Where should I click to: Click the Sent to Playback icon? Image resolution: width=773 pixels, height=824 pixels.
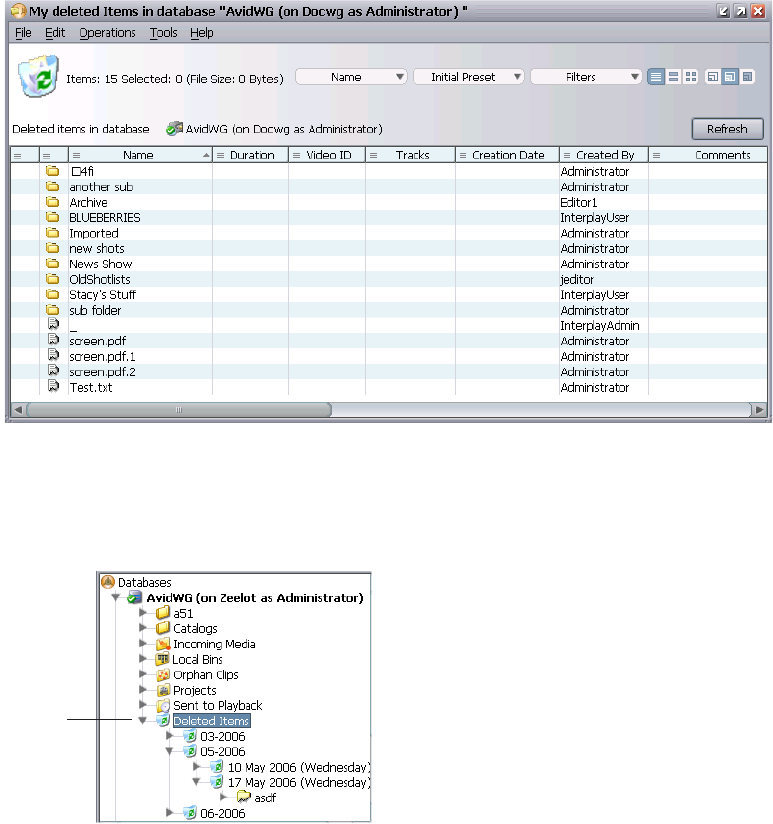[163, 705]
